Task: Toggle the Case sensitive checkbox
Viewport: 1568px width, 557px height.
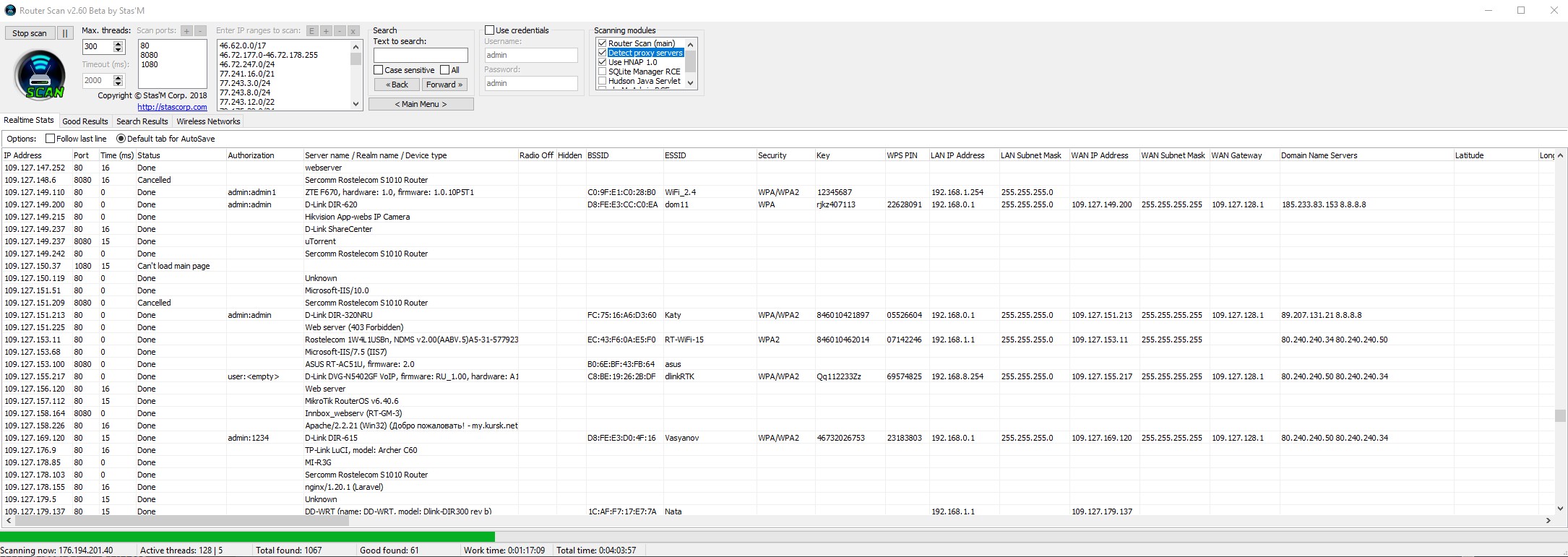Action: pyautogui.click(x=378, y=70)
